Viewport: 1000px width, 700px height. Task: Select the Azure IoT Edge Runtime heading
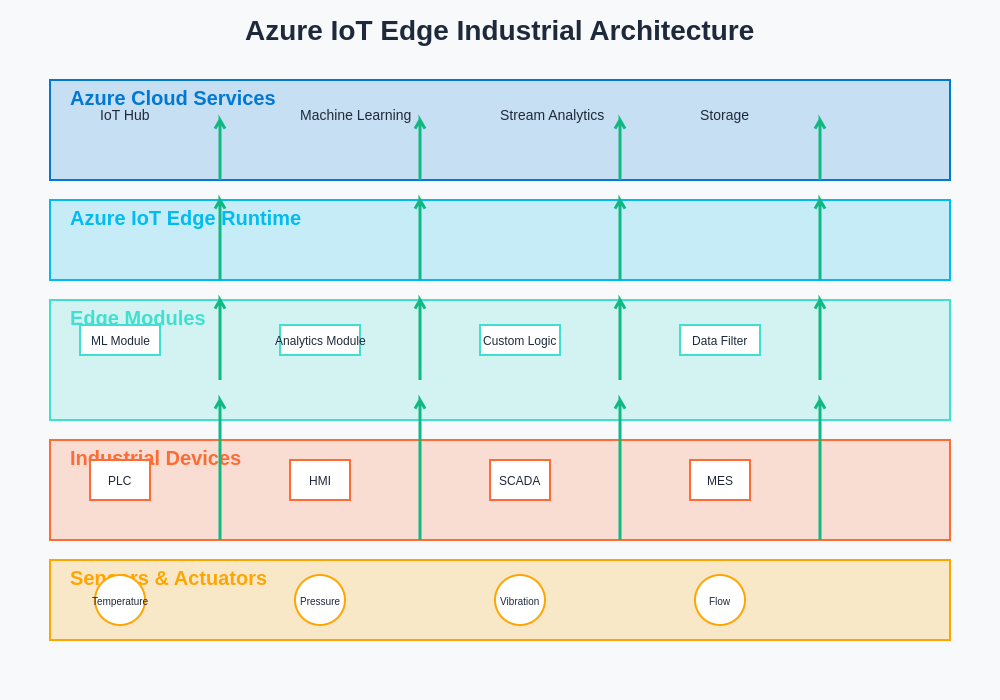click(x=185, y=218)
